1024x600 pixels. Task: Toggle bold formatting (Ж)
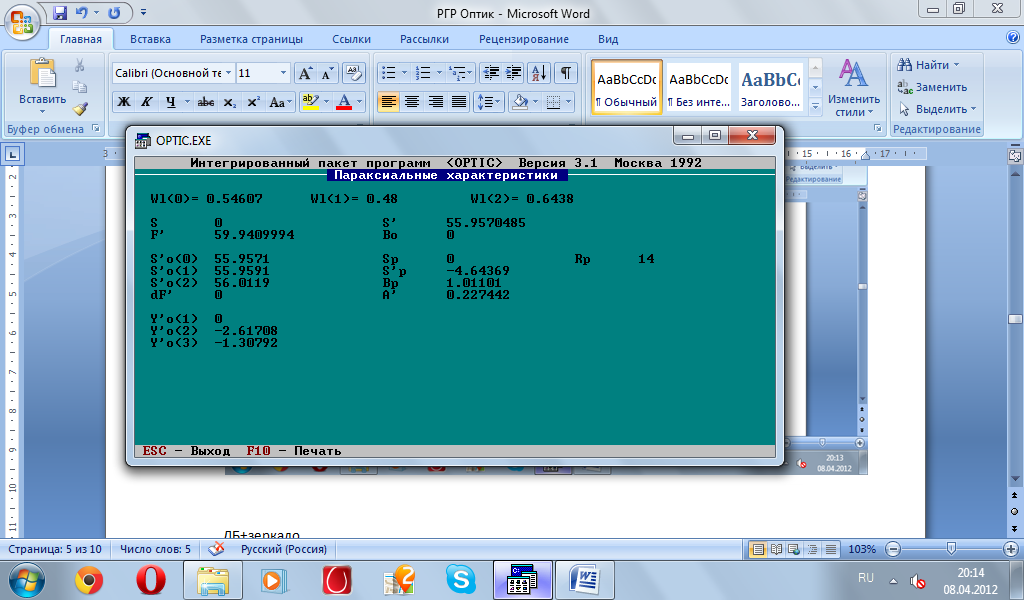coord(123,102)
